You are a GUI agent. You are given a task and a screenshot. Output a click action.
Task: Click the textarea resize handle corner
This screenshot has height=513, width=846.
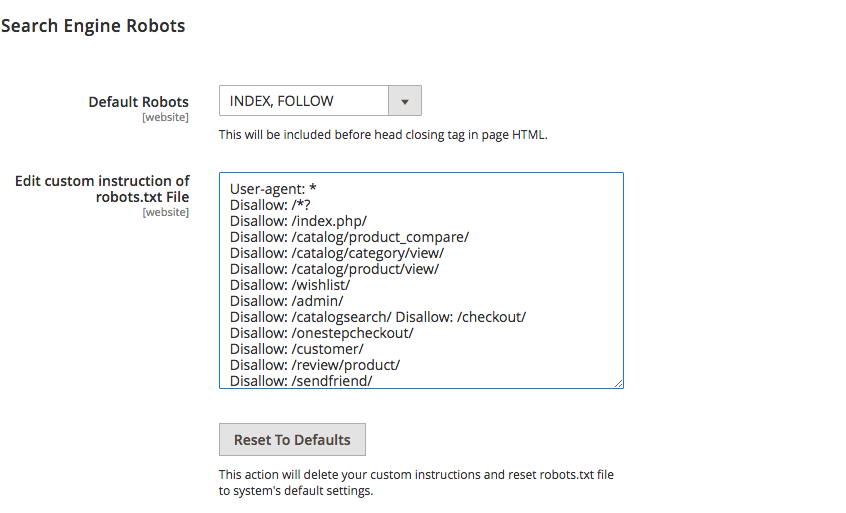618,383
